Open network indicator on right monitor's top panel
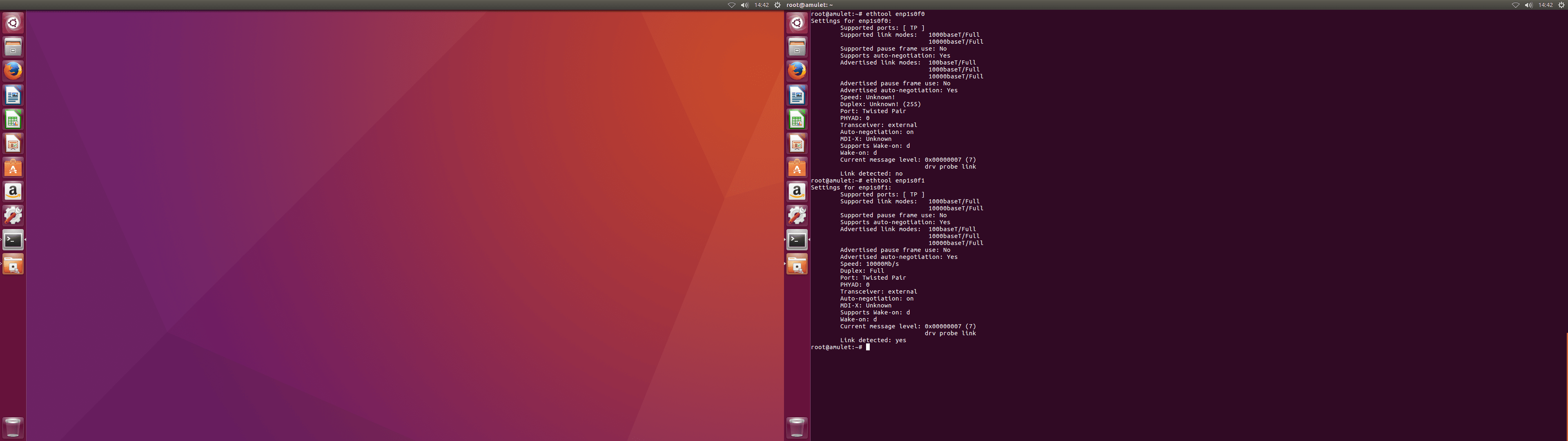This screenshot has width=1568, height=441. coord(1516,5)
